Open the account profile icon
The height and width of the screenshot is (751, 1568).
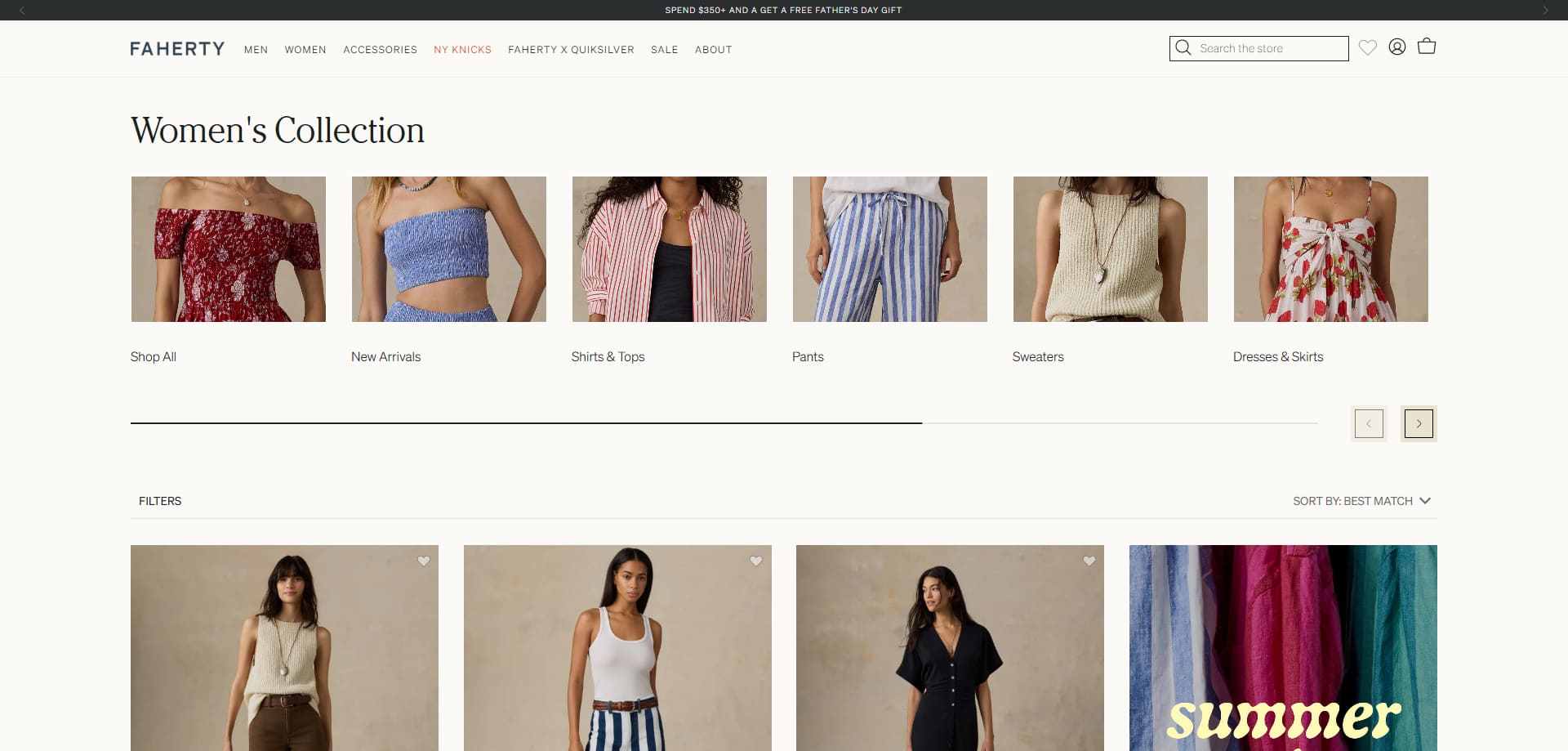1397,47
